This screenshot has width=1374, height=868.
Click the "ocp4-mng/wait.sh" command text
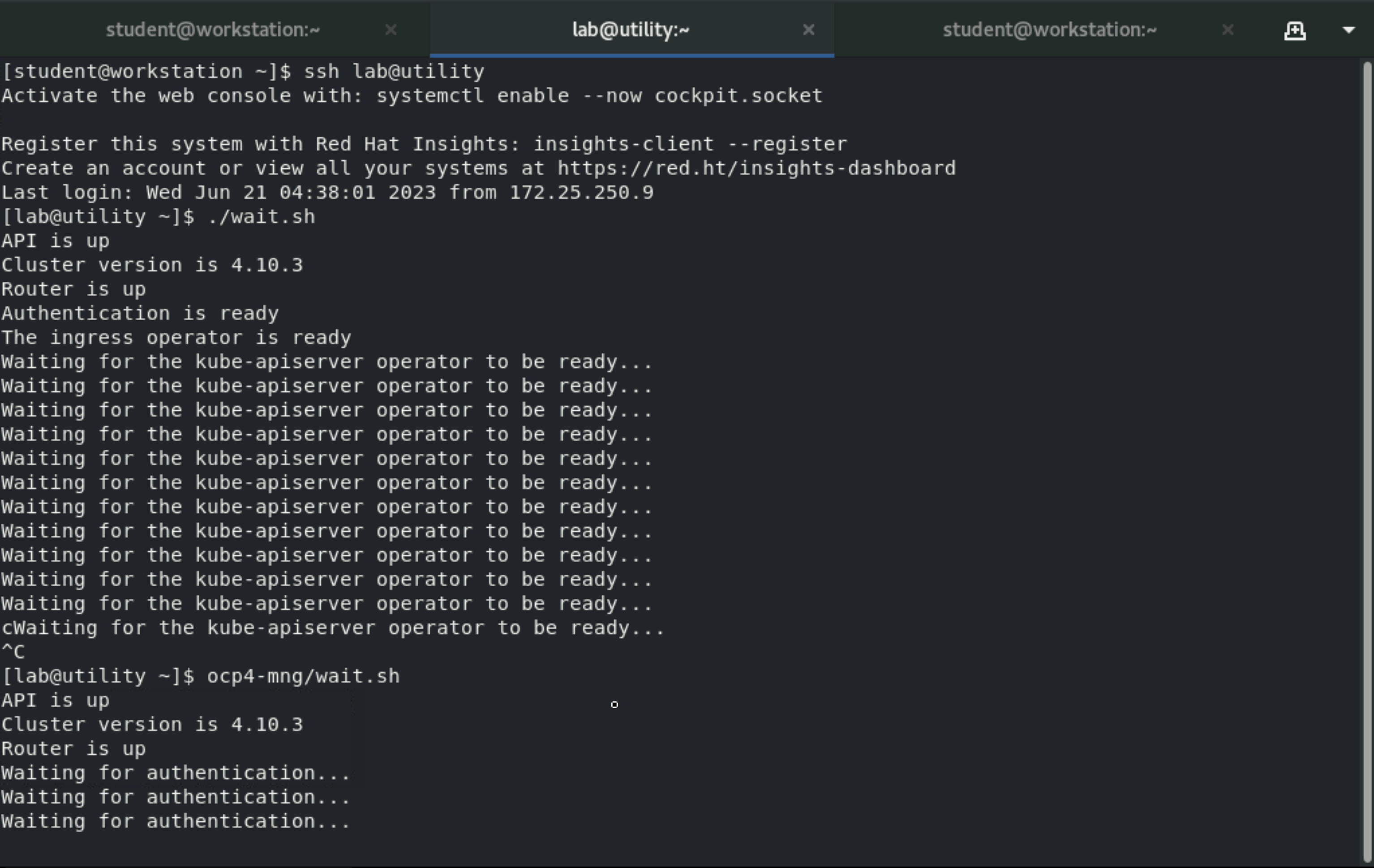[x=303, y=676]
